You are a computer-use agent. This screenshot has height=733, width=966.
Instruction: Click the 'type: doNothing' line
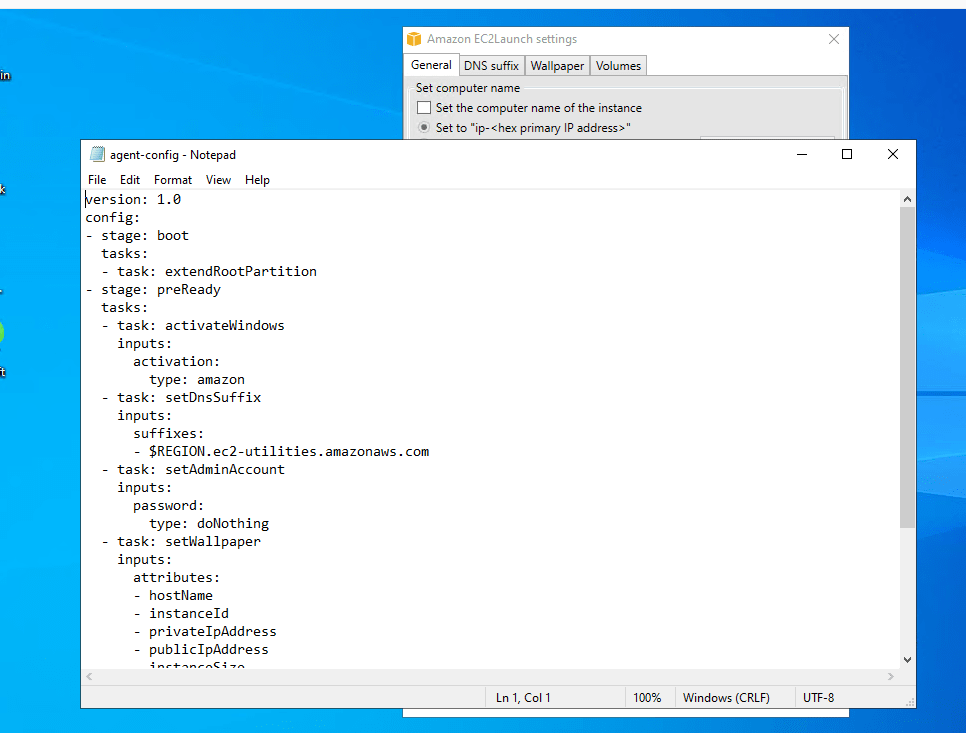click(x=209, y=524)
